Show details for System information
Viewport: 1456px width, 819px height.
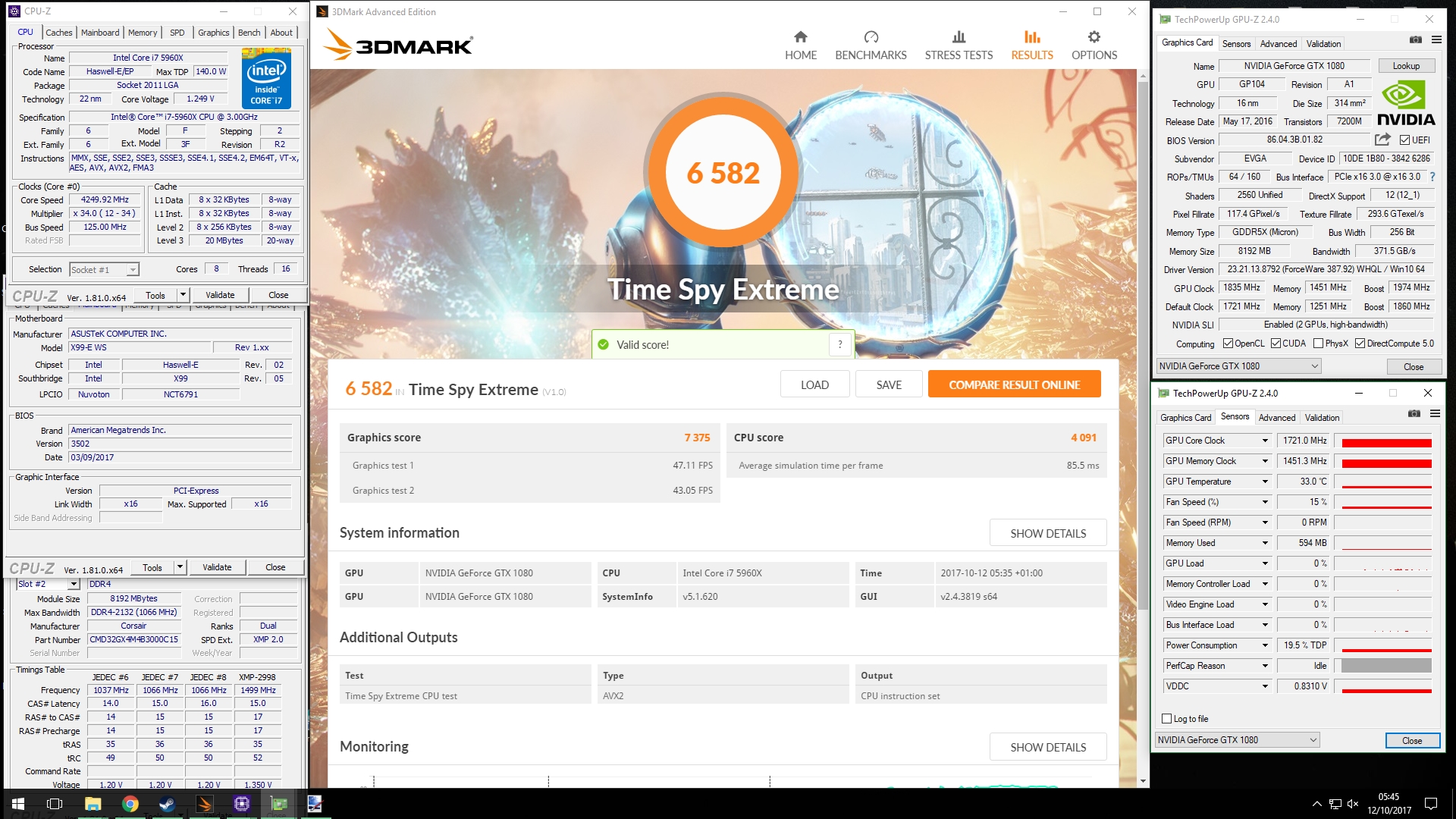click(x=1047, y=533)
